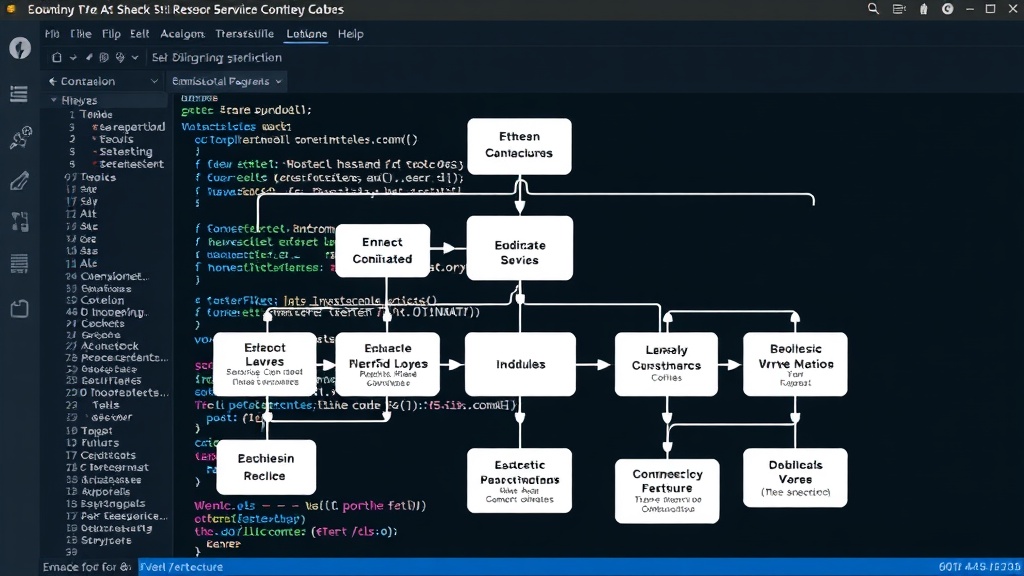The height and width of the screenshot is (576, 1024).
Task: Open the Flke menu
Action: point(81,34)
